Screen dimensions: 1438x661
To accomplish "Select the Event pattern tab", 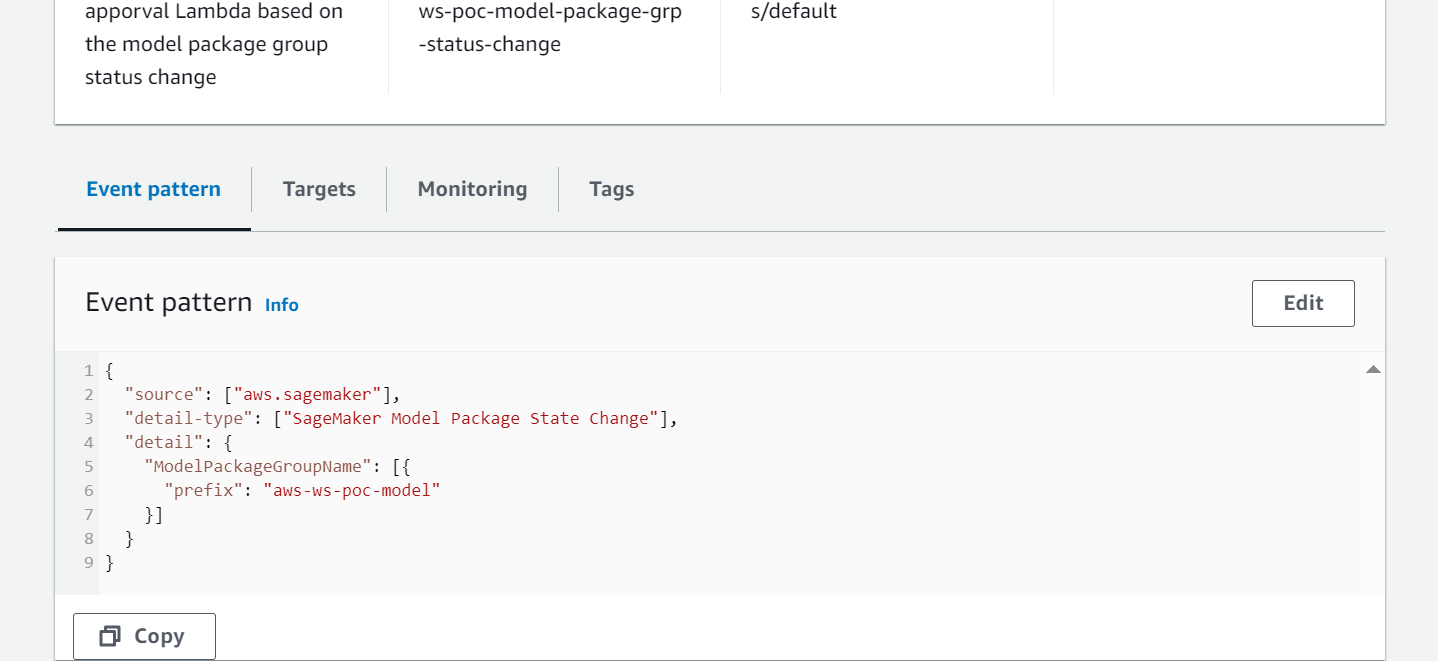I will click(x=153, y=188).
